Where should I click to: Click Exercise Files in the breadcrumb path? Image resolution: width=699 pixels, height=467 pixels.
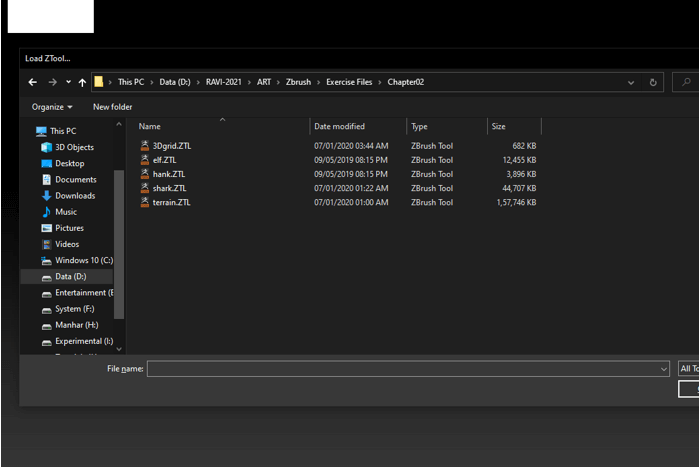pyautogui.click(x=349, y=82)
